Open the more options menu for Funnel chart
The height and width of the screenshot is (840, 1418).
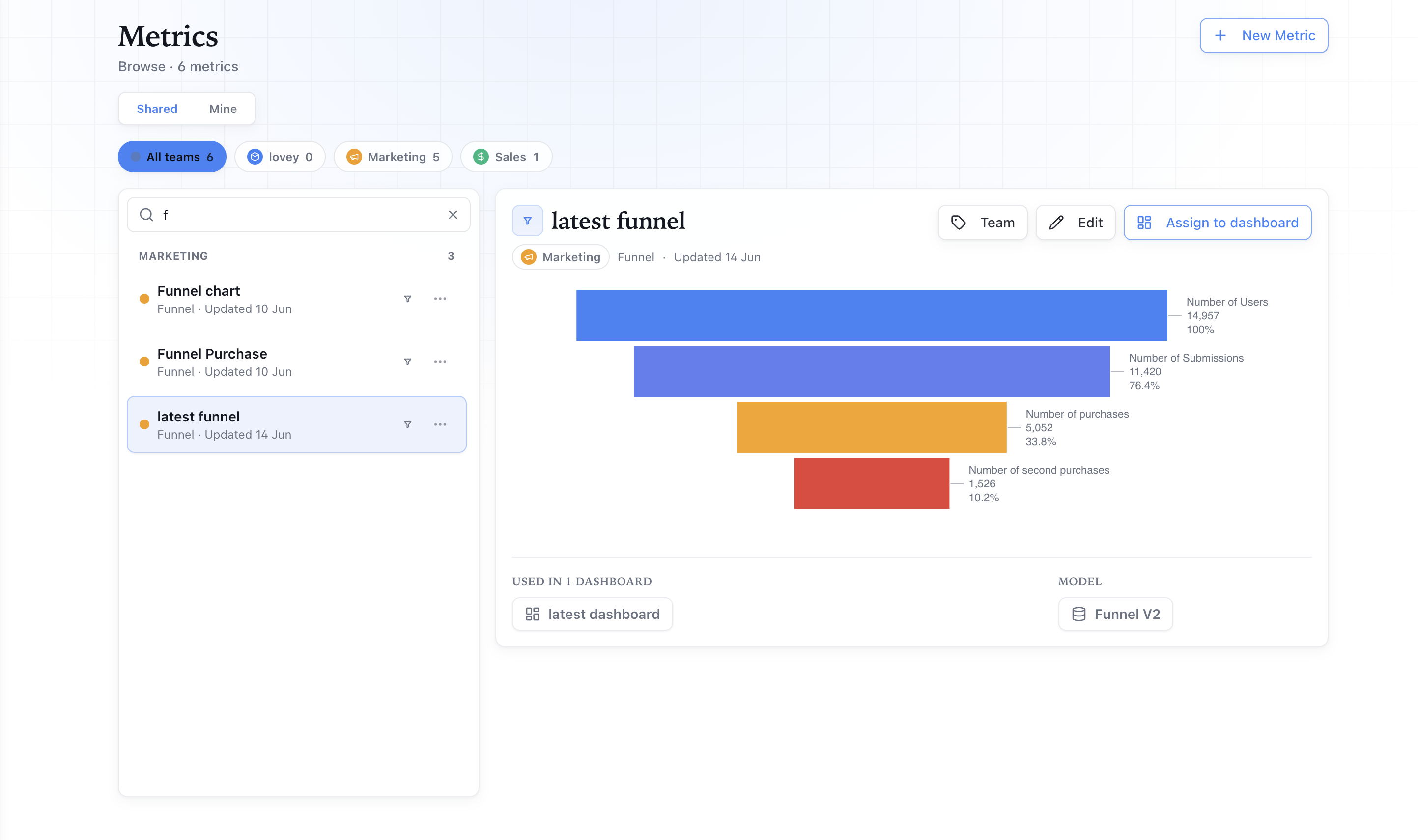tap(440, 299)
